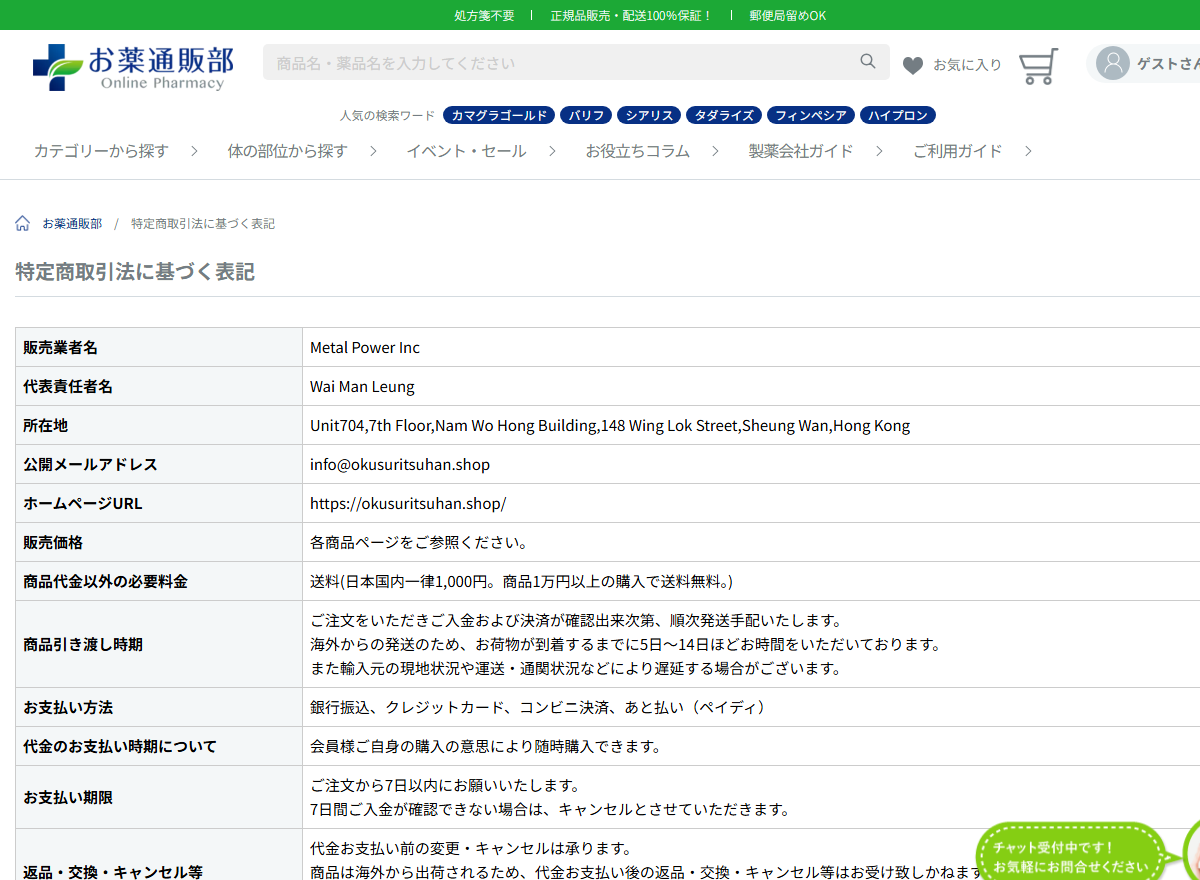Viewport: 1200px width, 880px height.
Task: Expand chevron next to カテゴリーから探す
Action: [194, 151]
